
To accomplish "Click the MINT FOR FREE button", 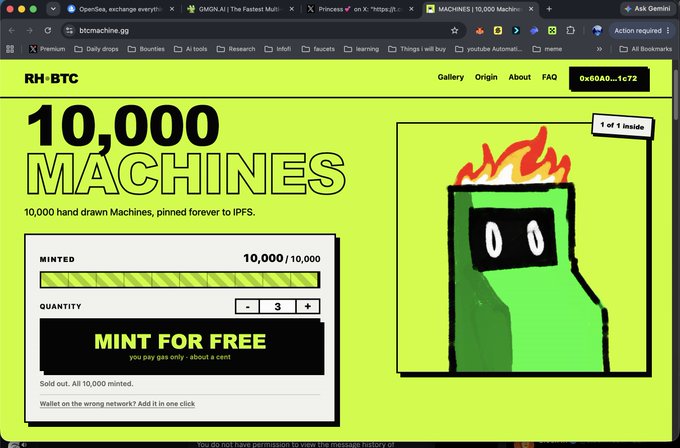I will (182, 346).
